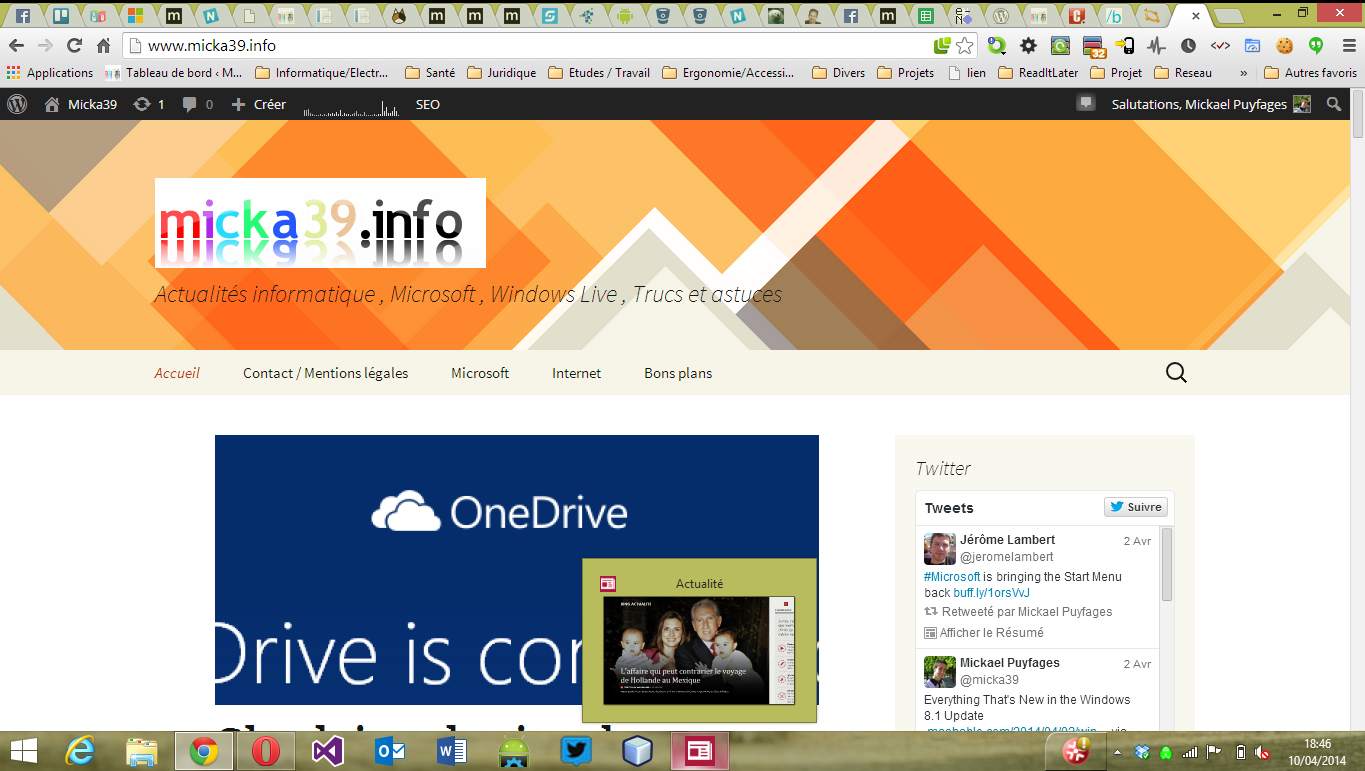Open the Tableau de bord bookmark
The width and height of the screenshot is (1365, 771).
174,73
